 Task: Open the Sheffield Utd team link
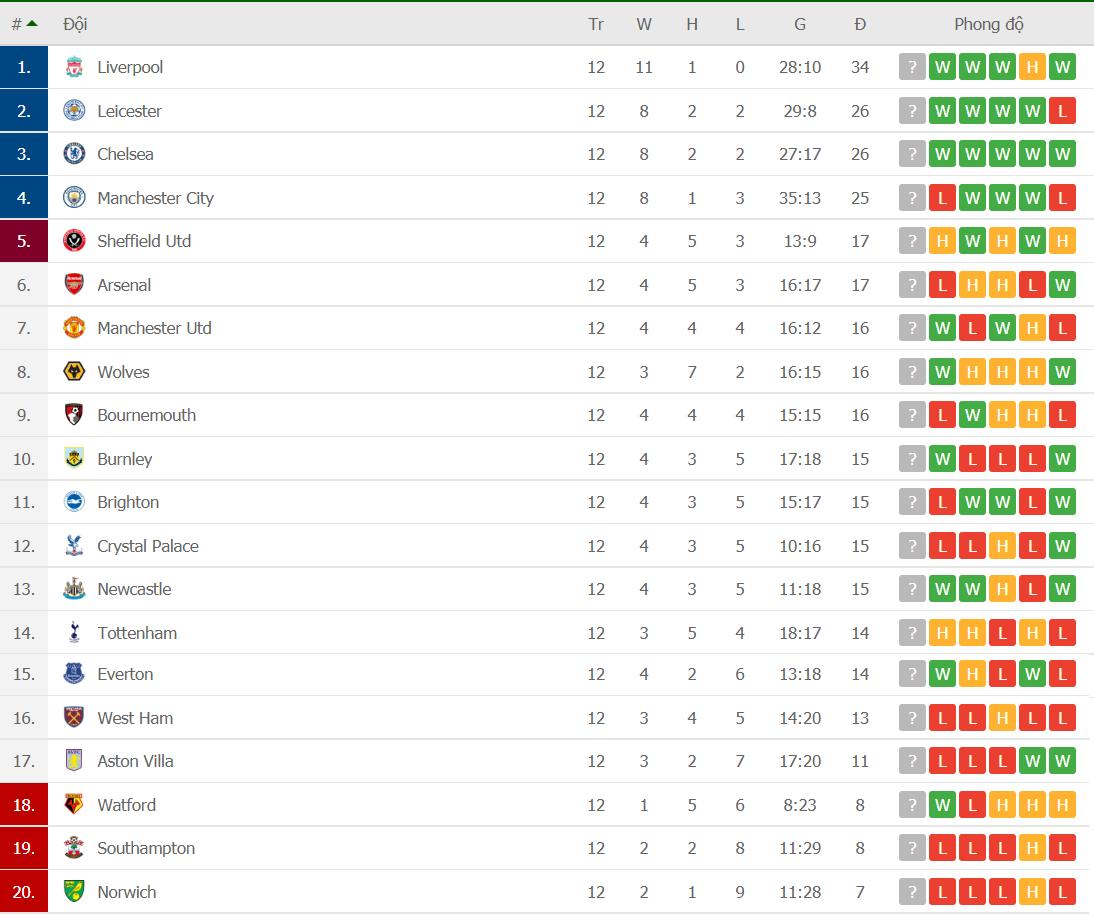pyautogui.click(x=144, y=241)
